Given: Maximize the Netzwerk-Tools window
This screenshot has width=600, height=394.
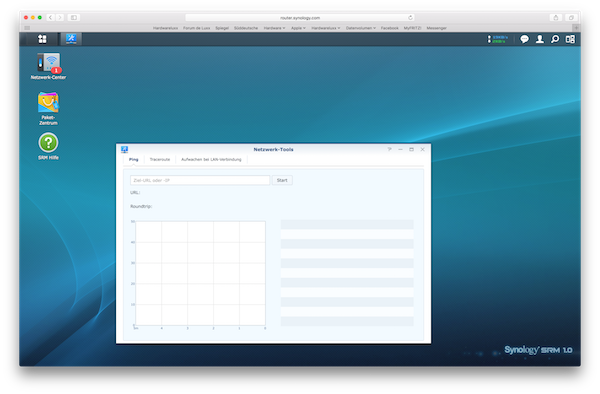Looking at the screenshot, I should (x=411, y=149).
